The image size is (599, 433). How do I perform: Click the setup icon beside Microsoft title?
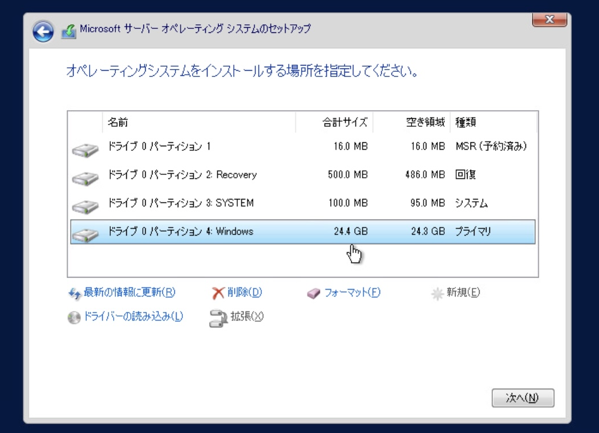(x=69, y=31)
